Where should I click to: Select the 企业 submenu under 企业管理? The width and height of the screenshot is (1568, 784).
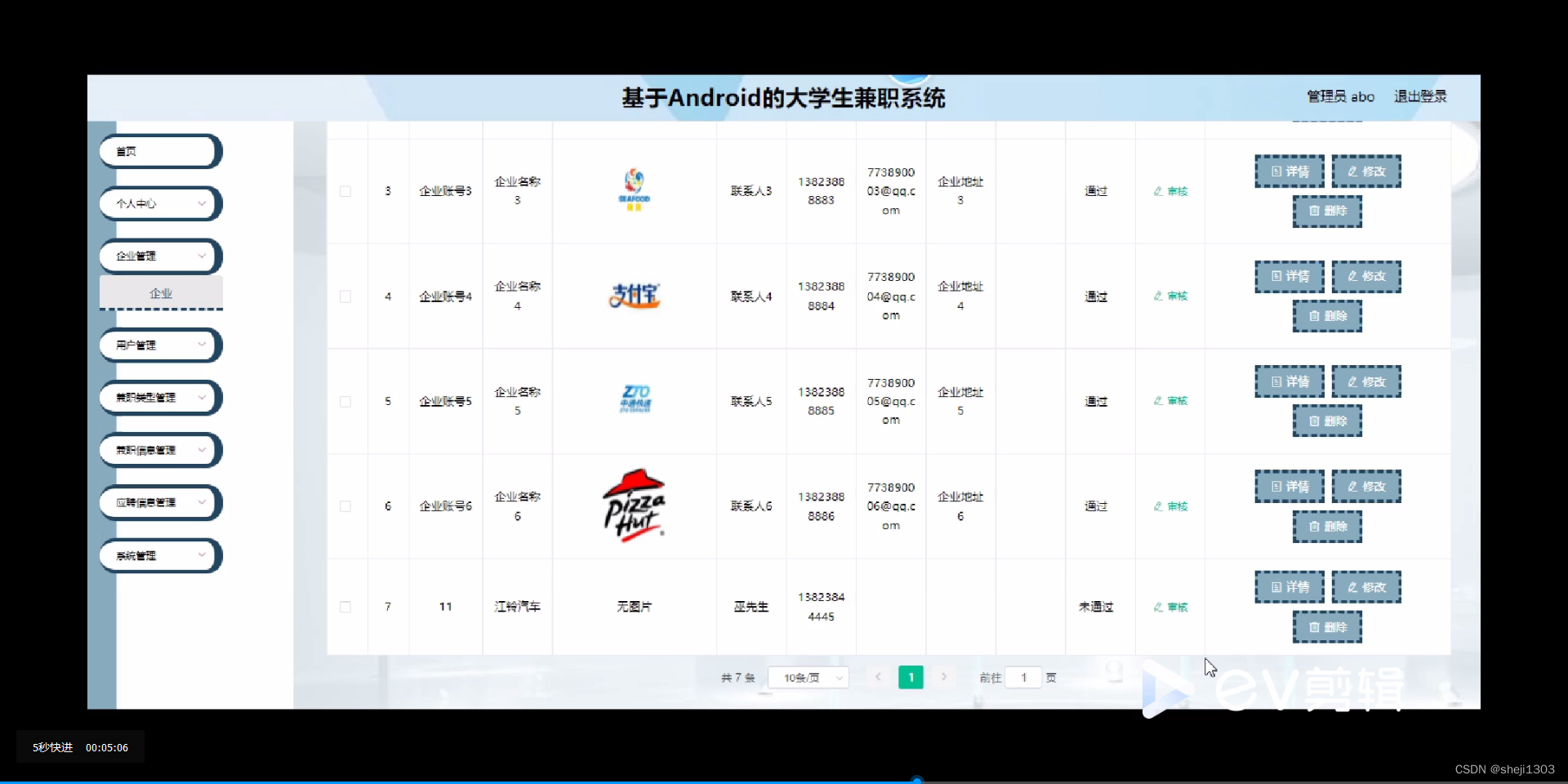point(160,293)
